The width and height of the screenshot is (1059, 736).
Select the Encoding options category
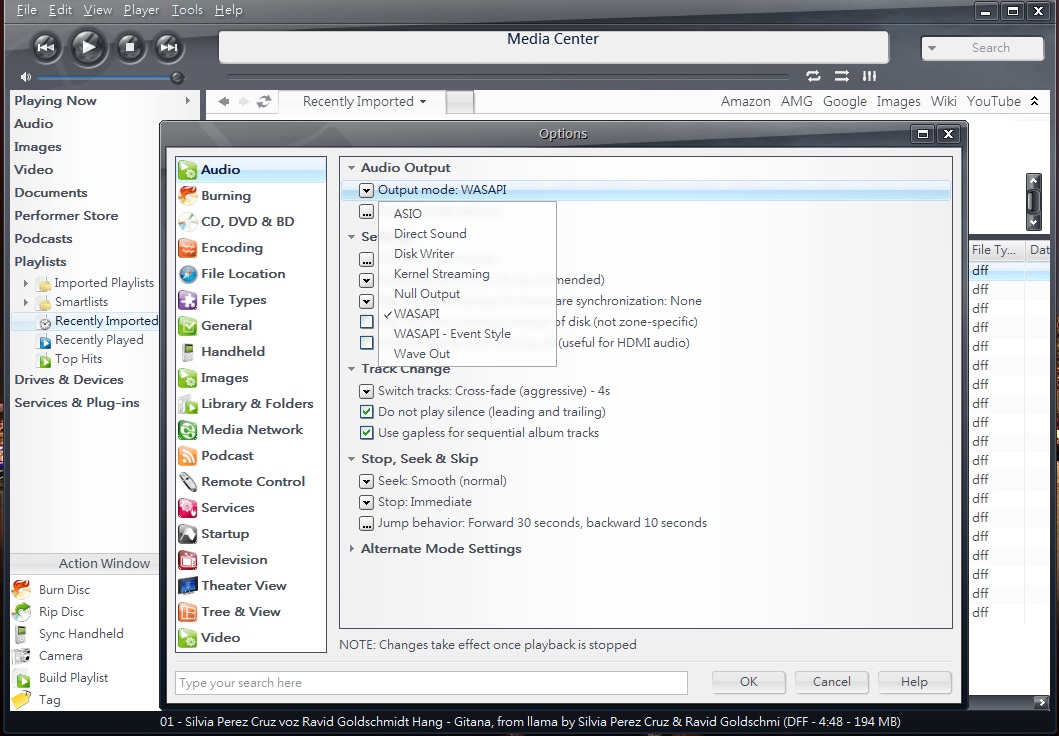(x=231, y=248)
